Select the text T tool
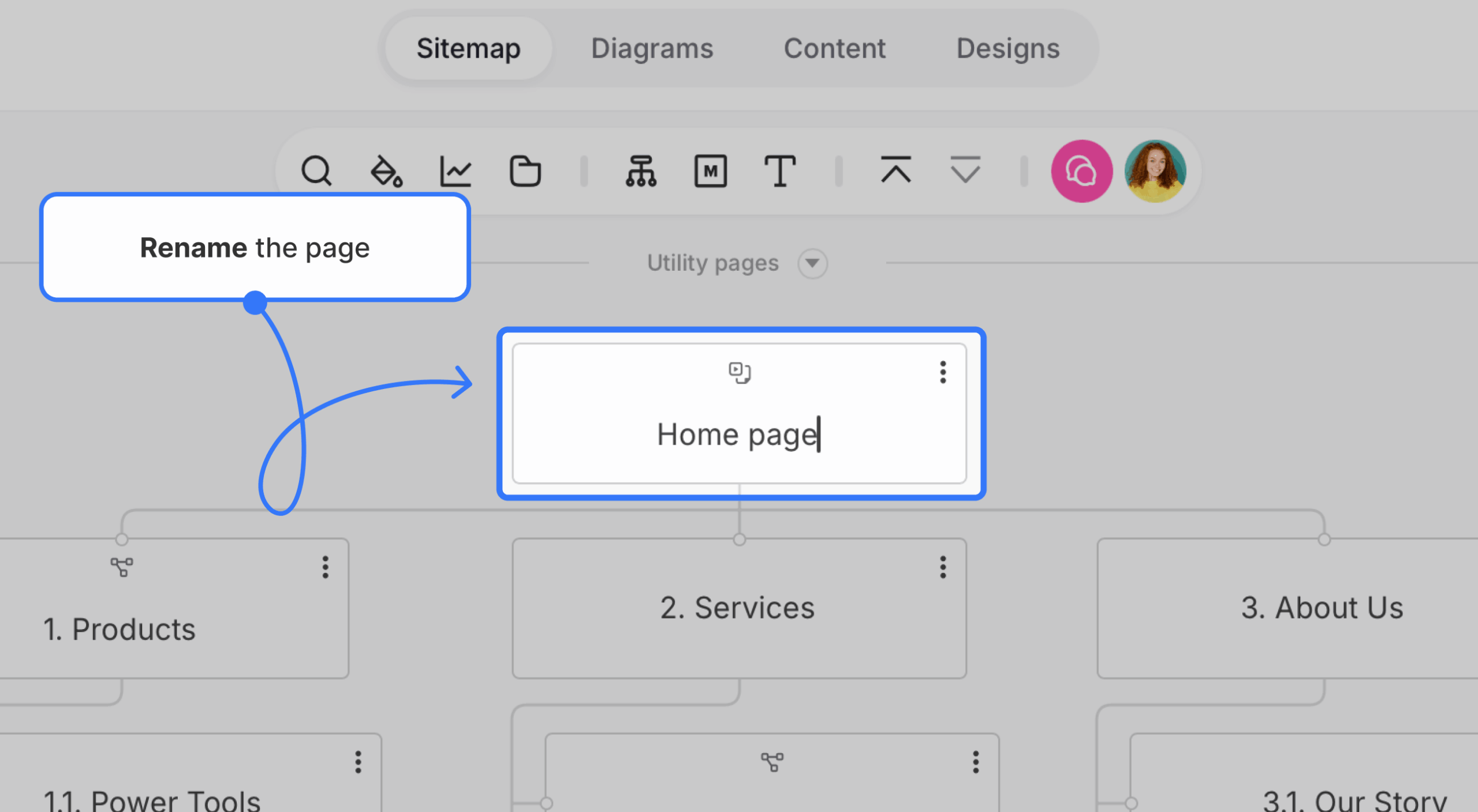The height and width of the screenshot is (812, 1478). pos(780,171)
